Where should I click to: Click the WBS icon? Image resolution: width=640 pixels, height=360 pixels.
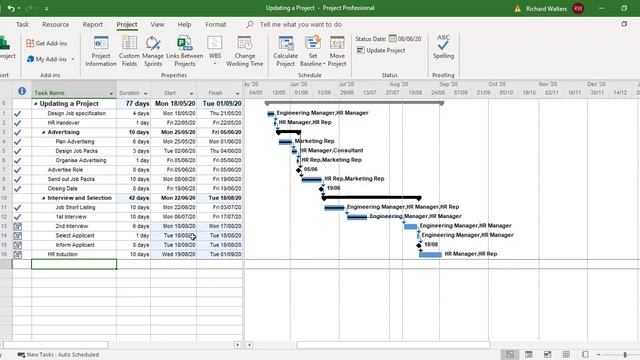tap(215, 43)
